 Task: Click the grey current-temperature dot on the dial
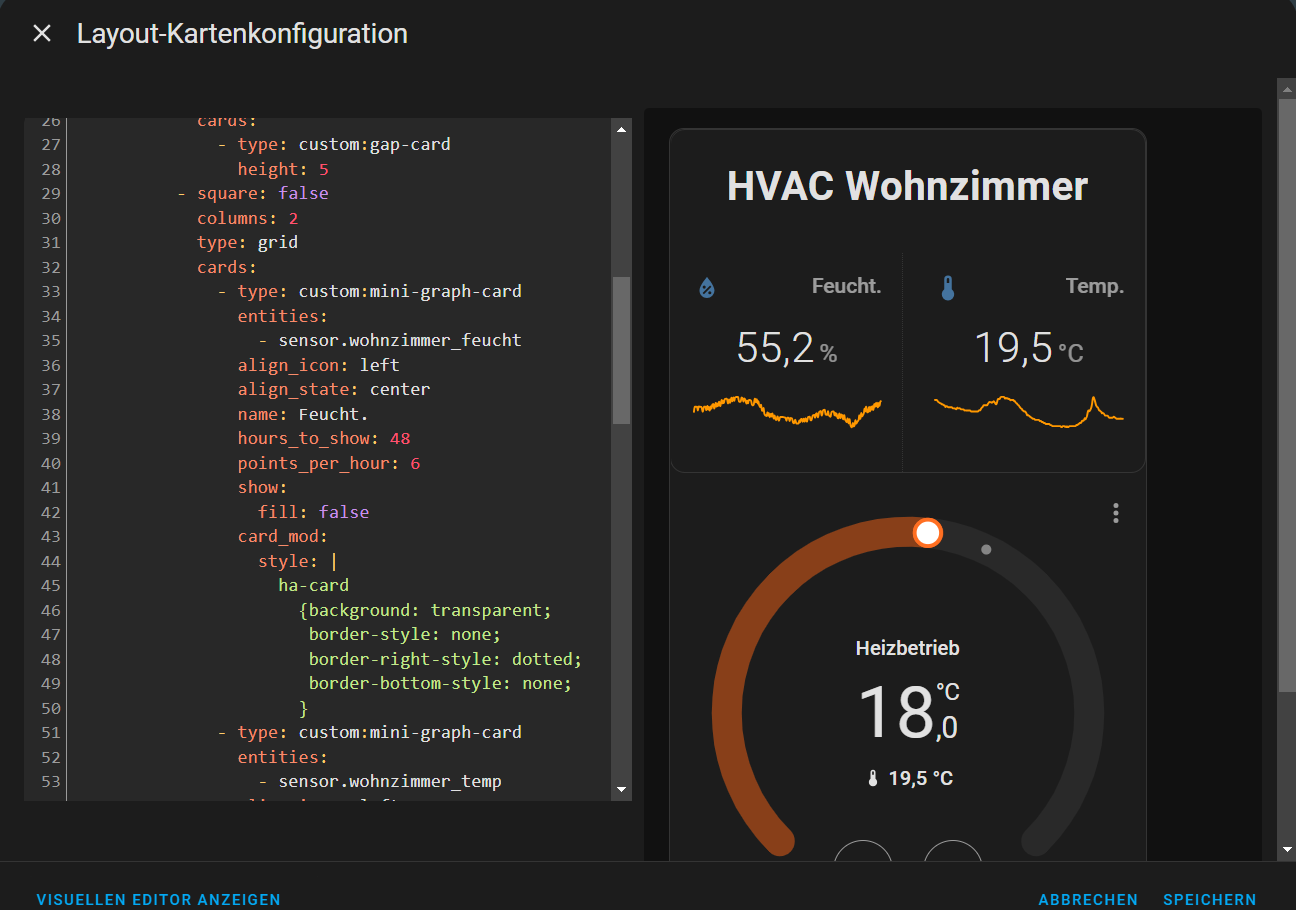pyautogui.click(x=986, y=549)
